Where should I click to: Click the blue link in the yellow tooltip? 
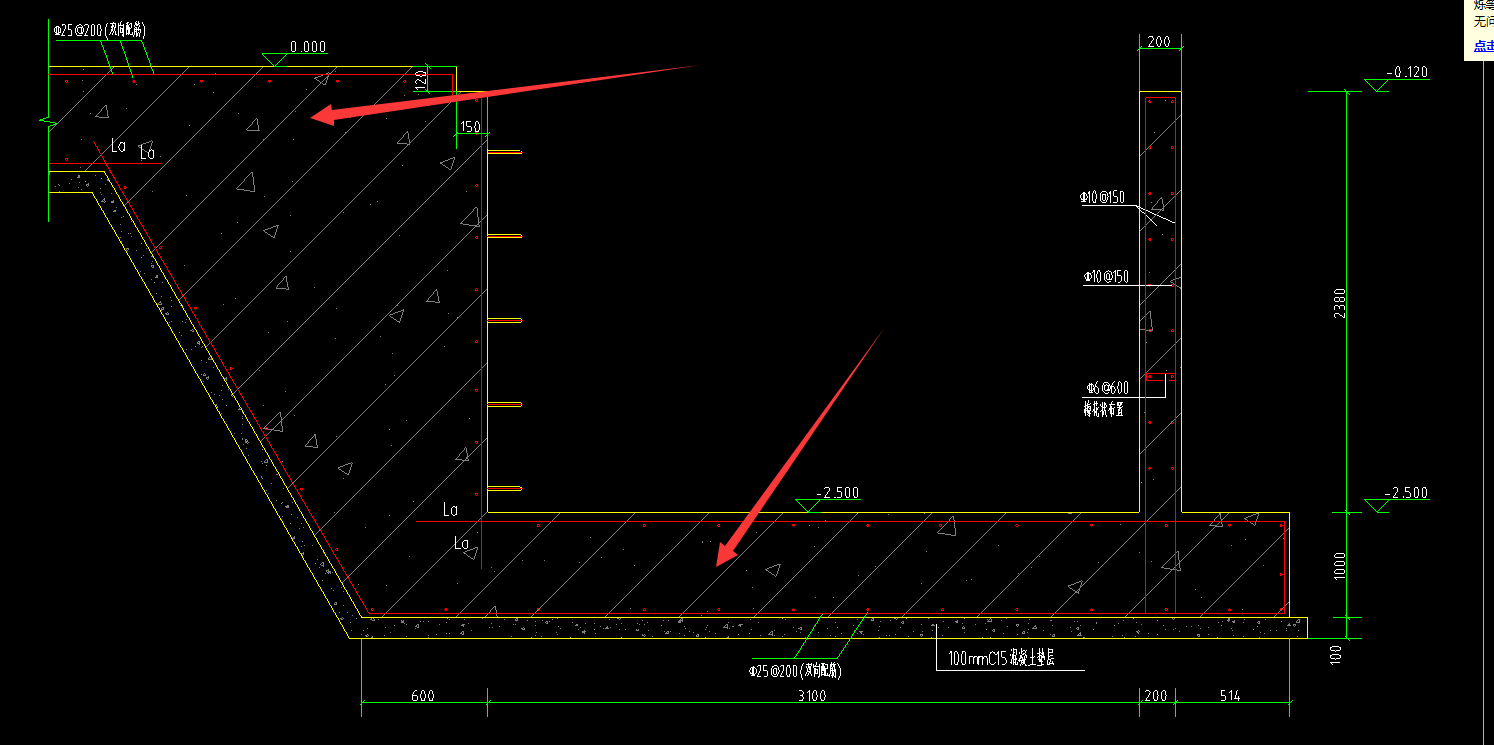[1483, 46]
